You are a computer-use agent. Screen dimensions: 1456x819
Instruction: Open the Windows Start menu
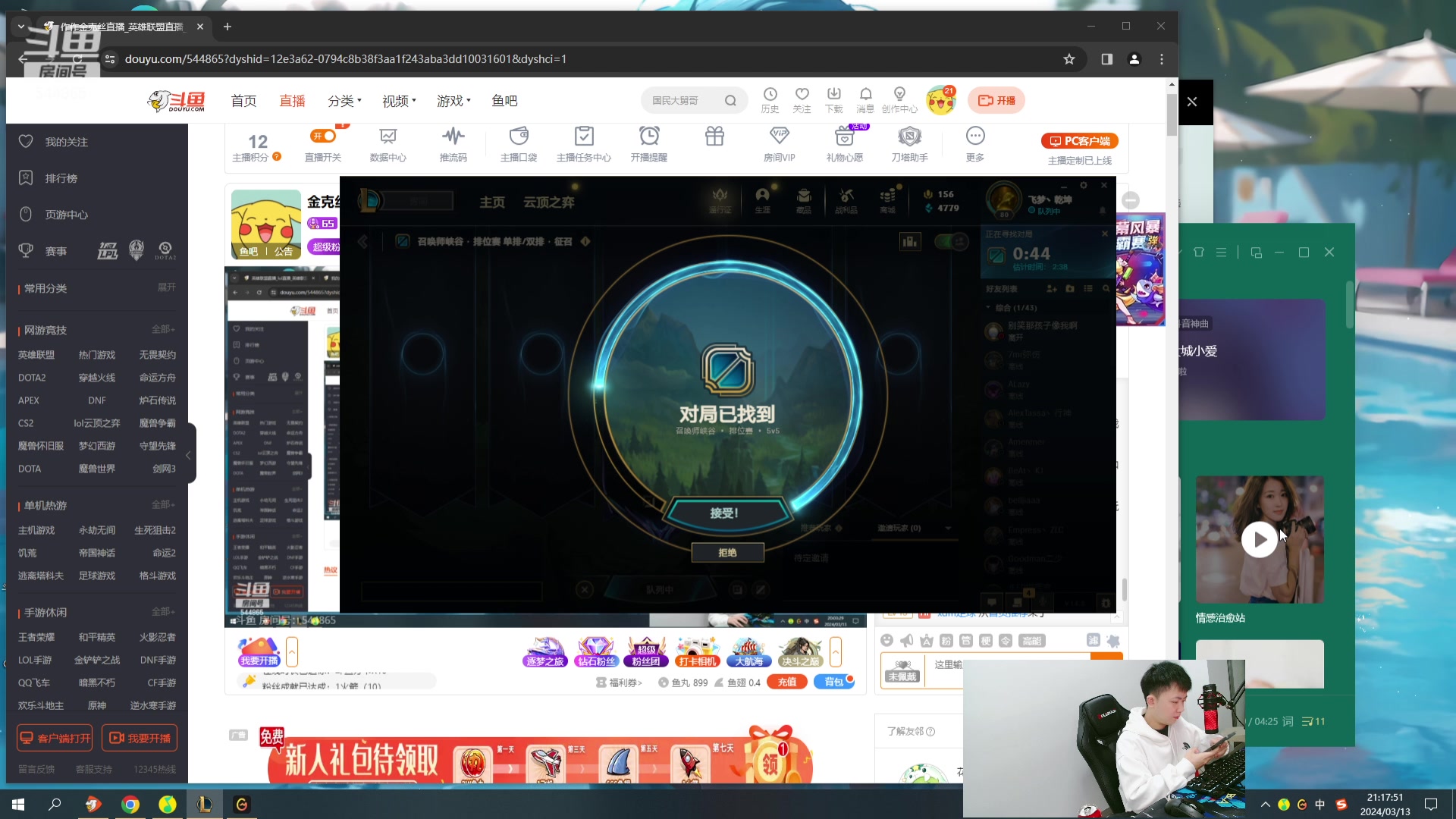point(18,804)
